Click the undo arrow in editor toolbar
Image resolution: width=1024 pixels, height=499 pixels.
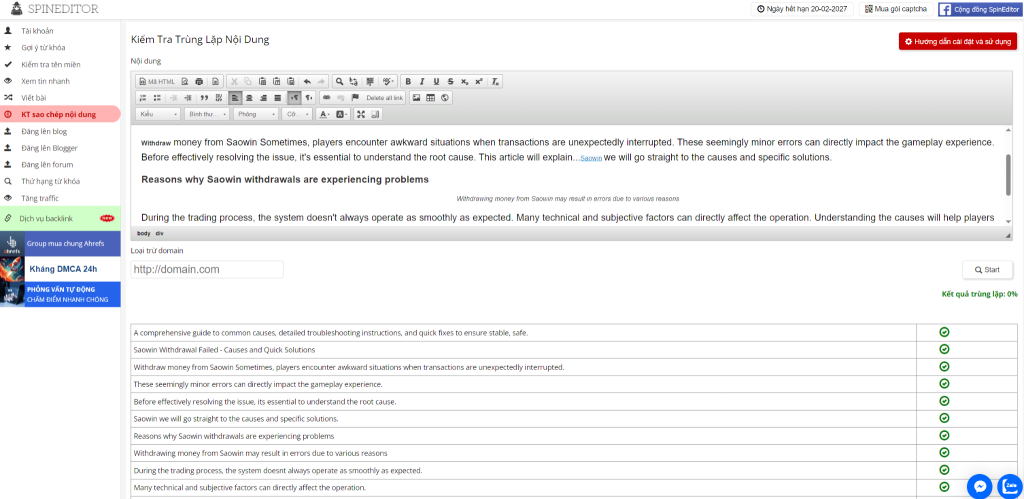tap(307, 81)
